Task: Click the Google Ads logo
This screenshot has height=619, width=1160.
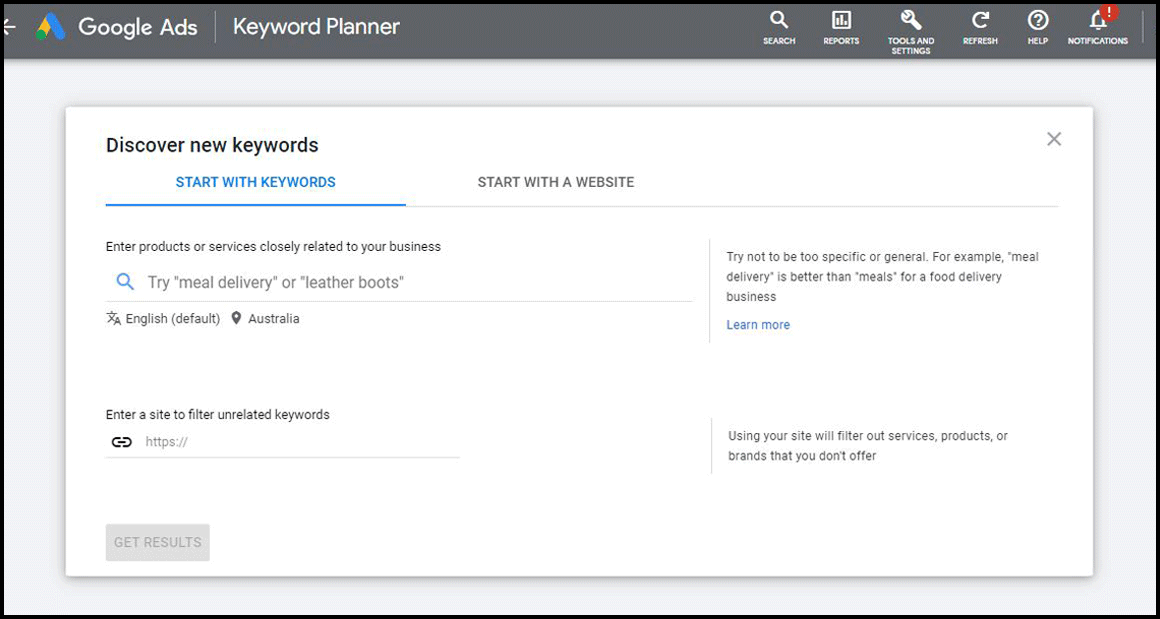Action: 51,27
